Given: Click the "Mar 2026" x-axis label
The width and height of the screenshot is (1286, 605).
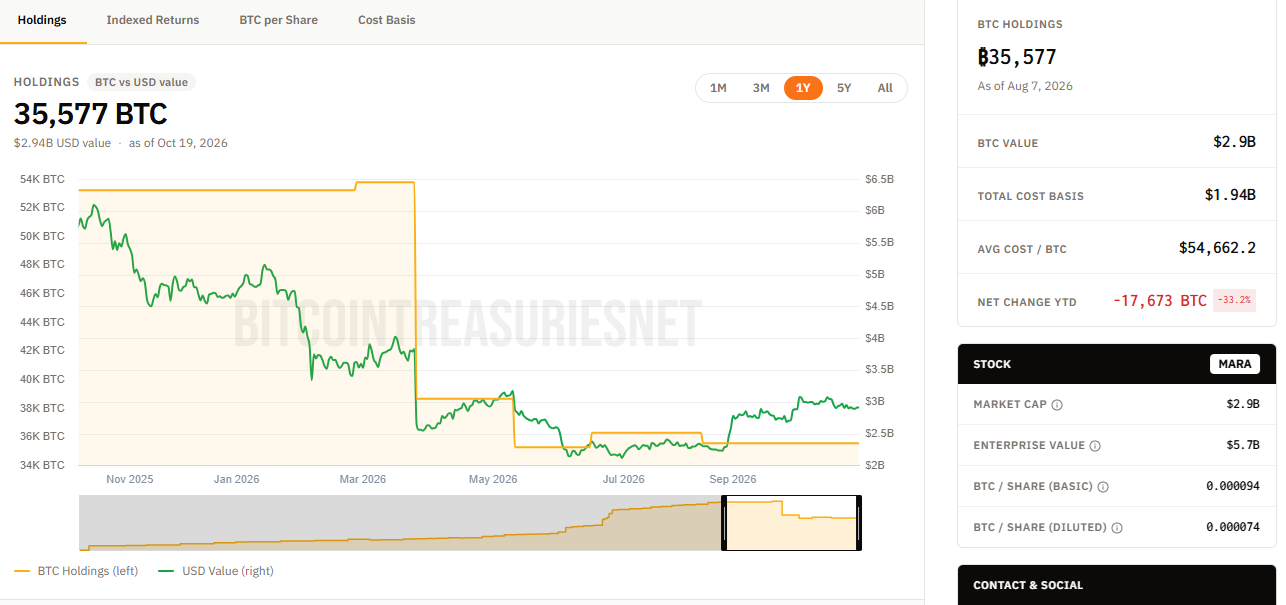Looking at the screenshot, I should [363, 479].
